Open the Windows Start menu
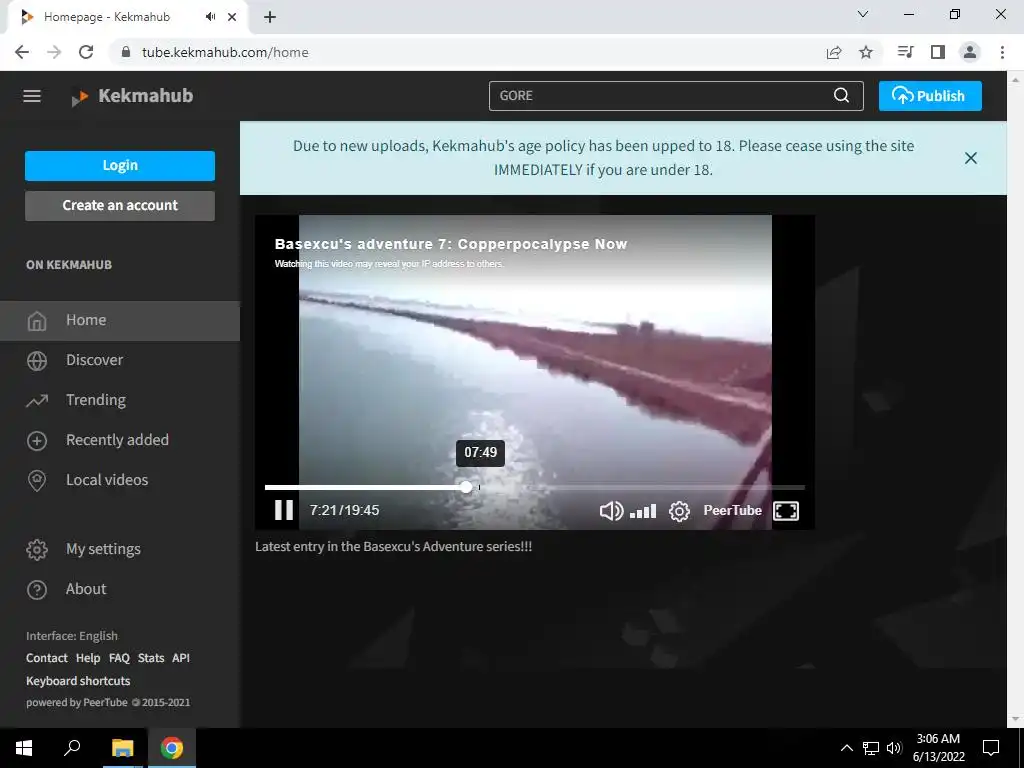The image size is (1024, 768). [x=24, y=748]
